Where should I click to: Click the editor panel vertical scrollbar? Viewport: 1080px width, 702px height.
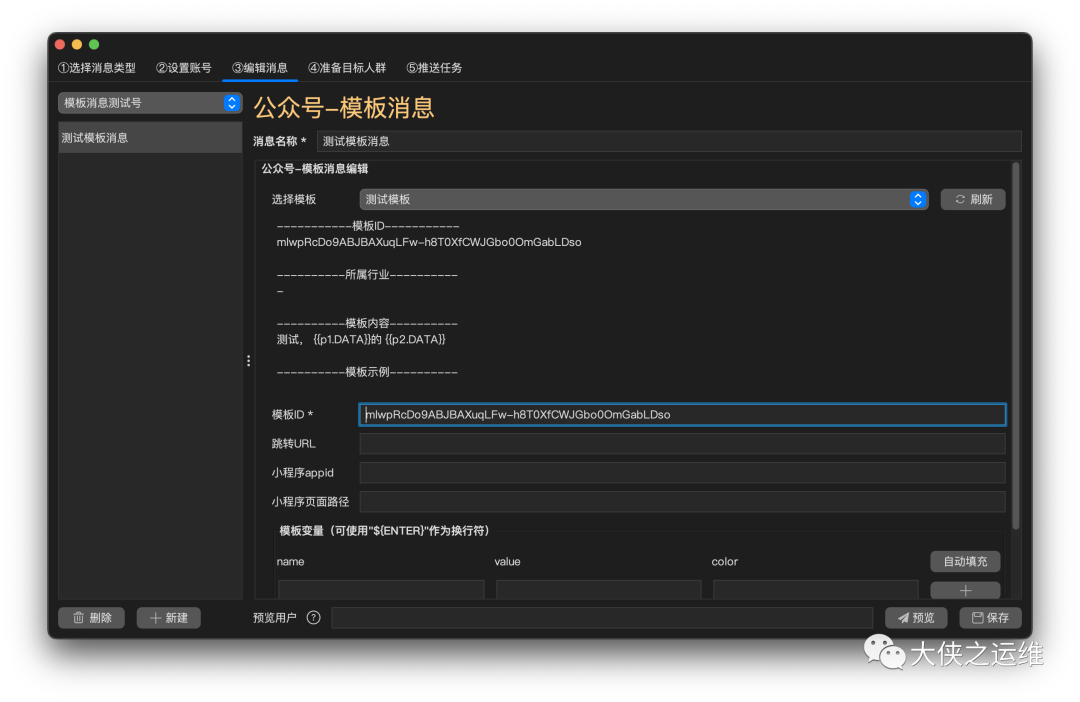pos(1015,346)
